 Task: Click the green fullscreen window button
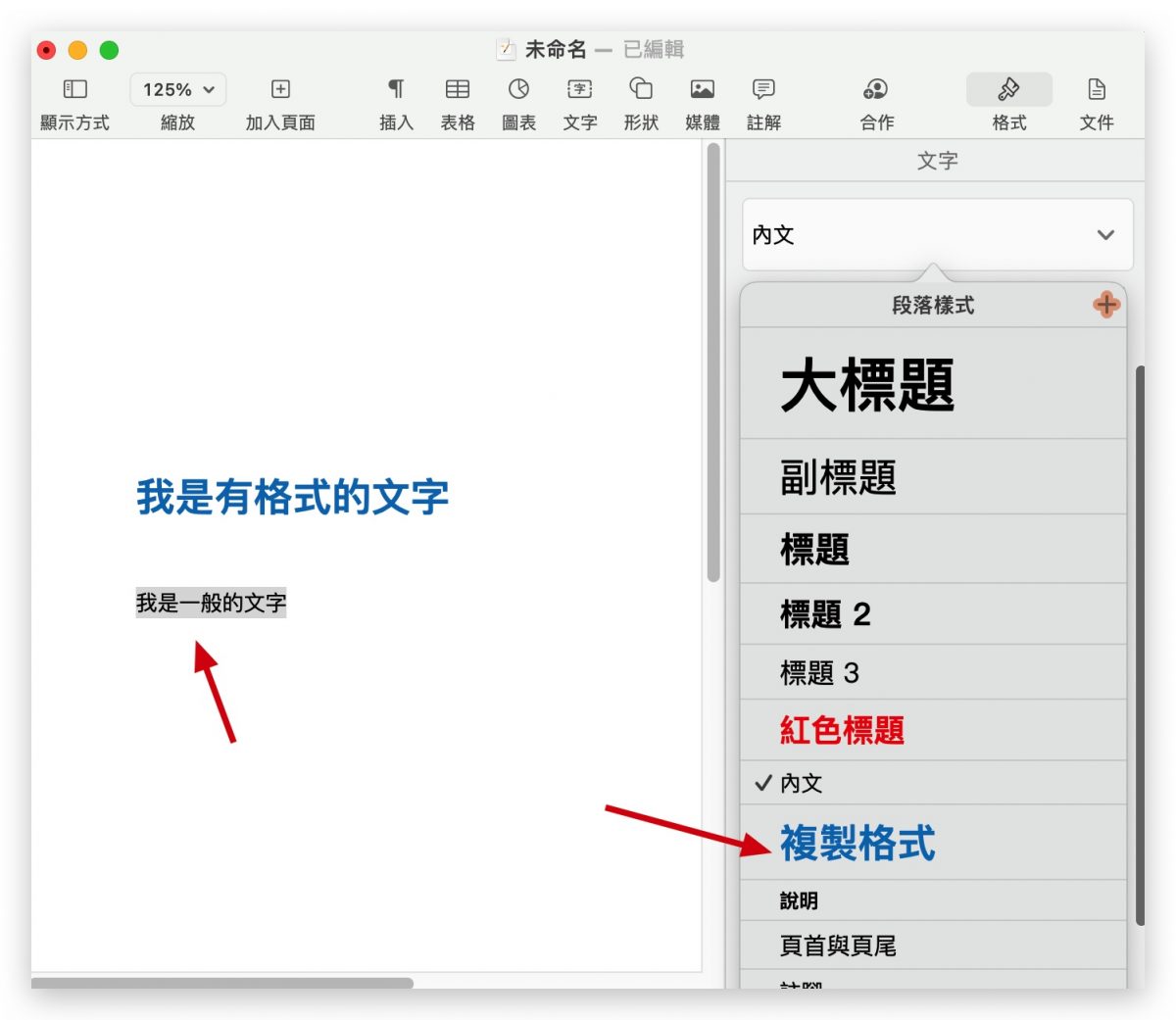pyautogui.click(x=109, y=50)
